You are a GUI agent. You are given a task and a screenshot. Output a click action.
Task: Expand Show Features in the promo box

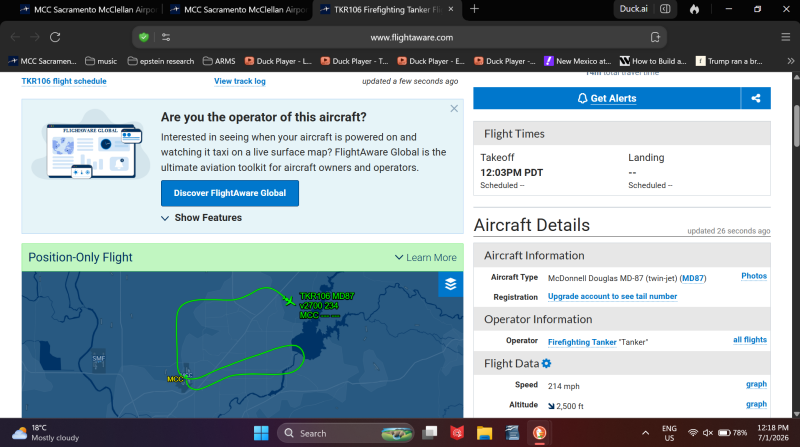pyautogui.click(x=202, y=218)
